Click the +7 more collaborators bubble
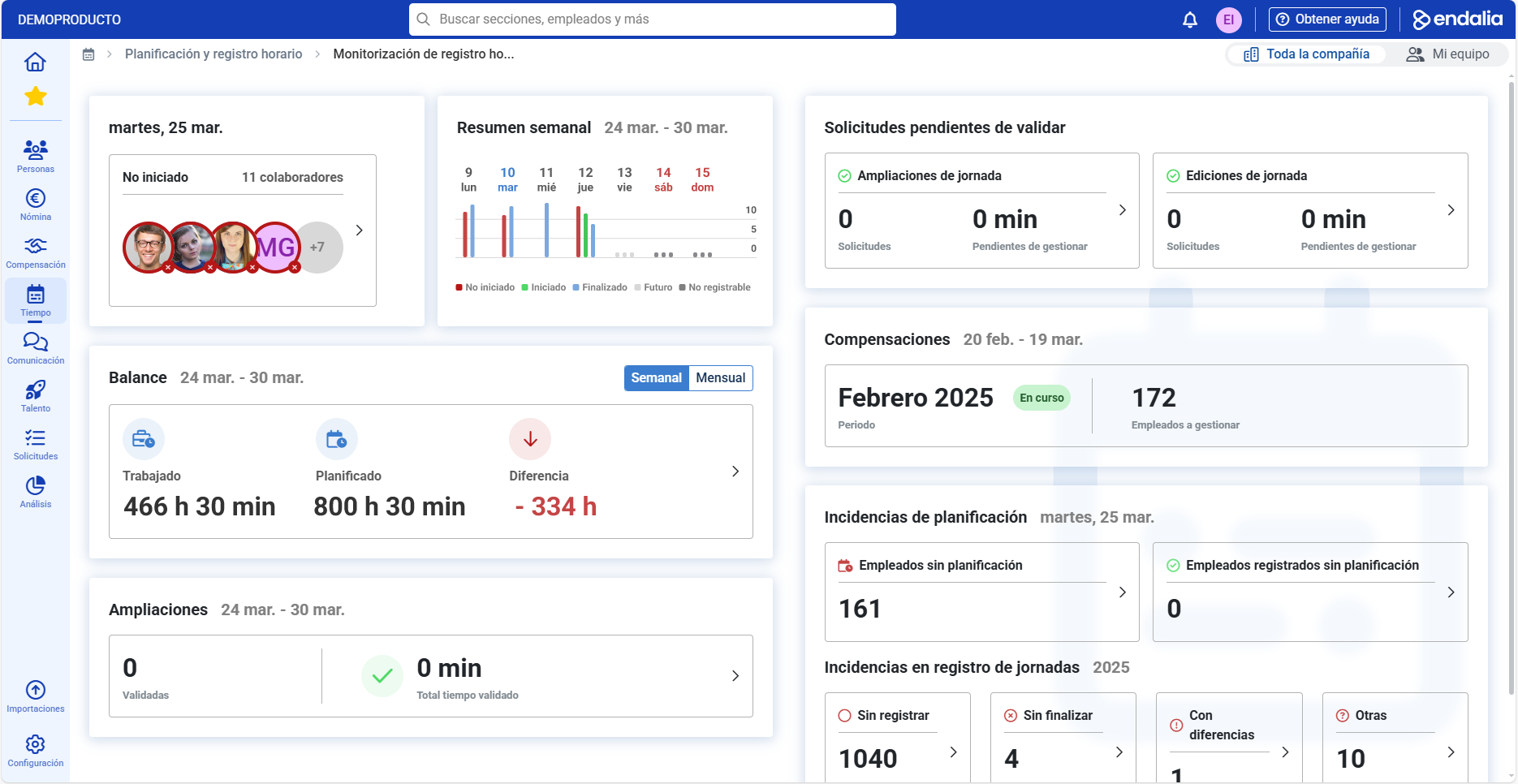Viewport: 1518px width, 784px height. pos(317,248)
